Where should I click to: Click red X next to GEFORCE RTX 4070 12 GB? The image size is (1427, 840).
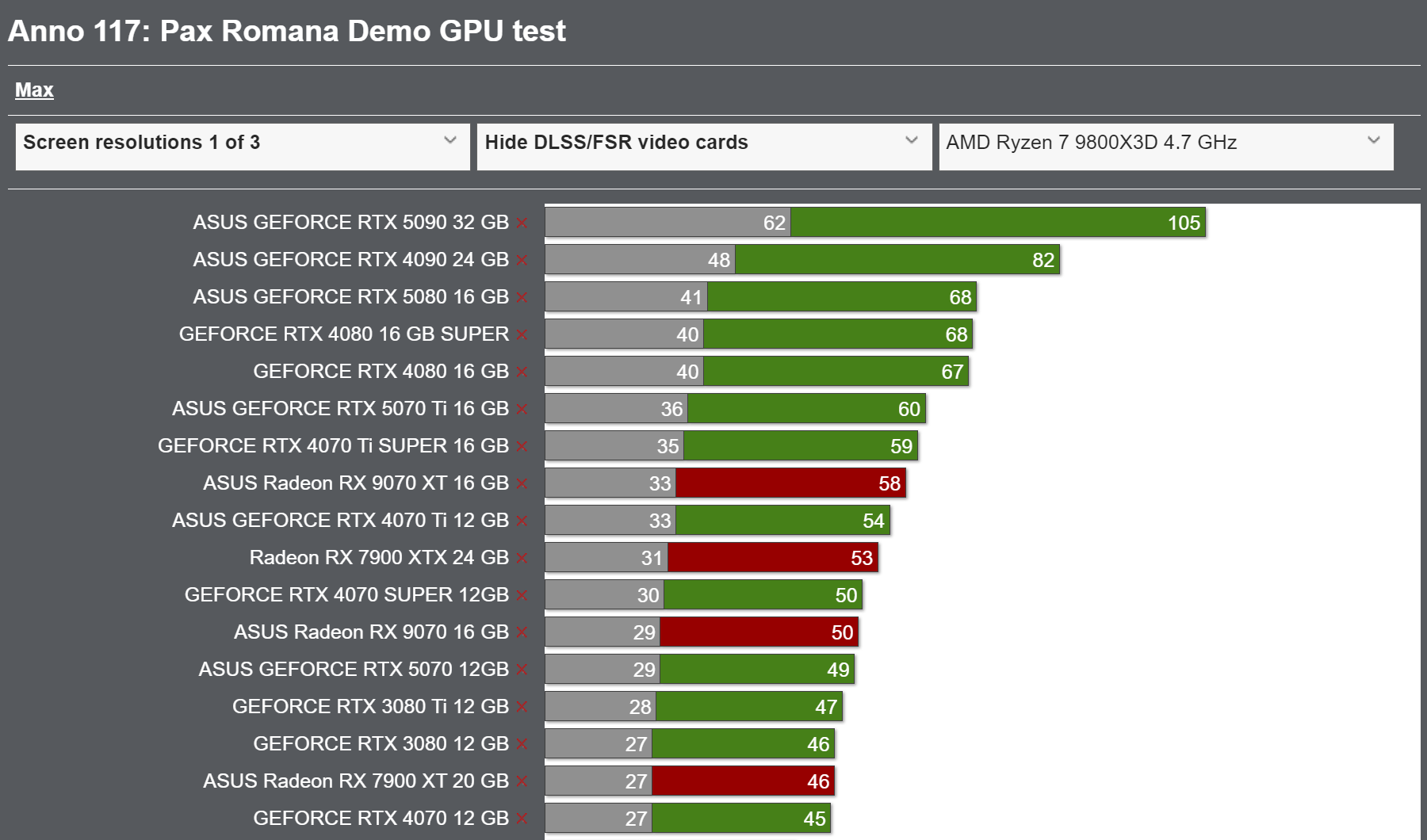tap(522, 819)
